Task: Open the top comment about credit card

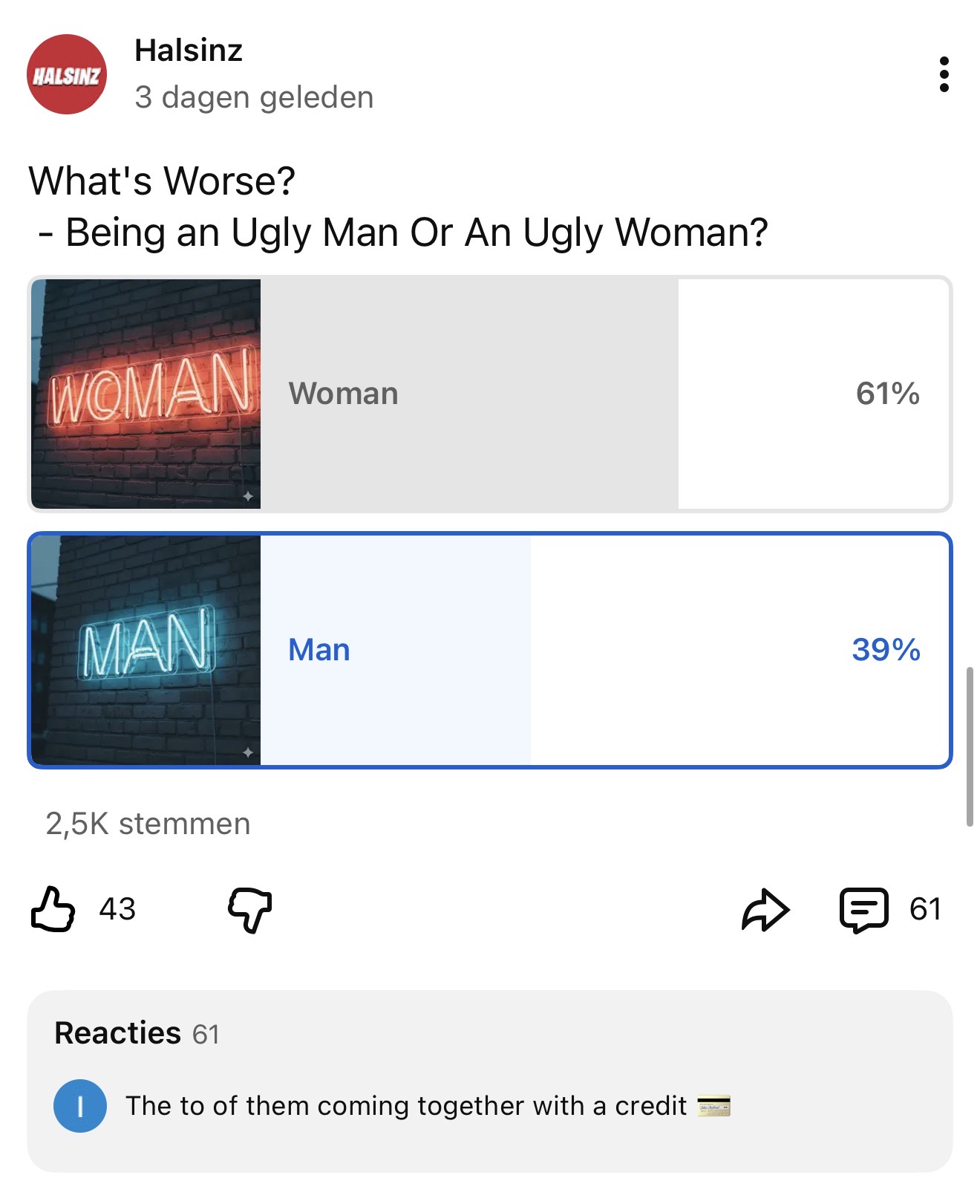Action: [x=405, y=1106]
